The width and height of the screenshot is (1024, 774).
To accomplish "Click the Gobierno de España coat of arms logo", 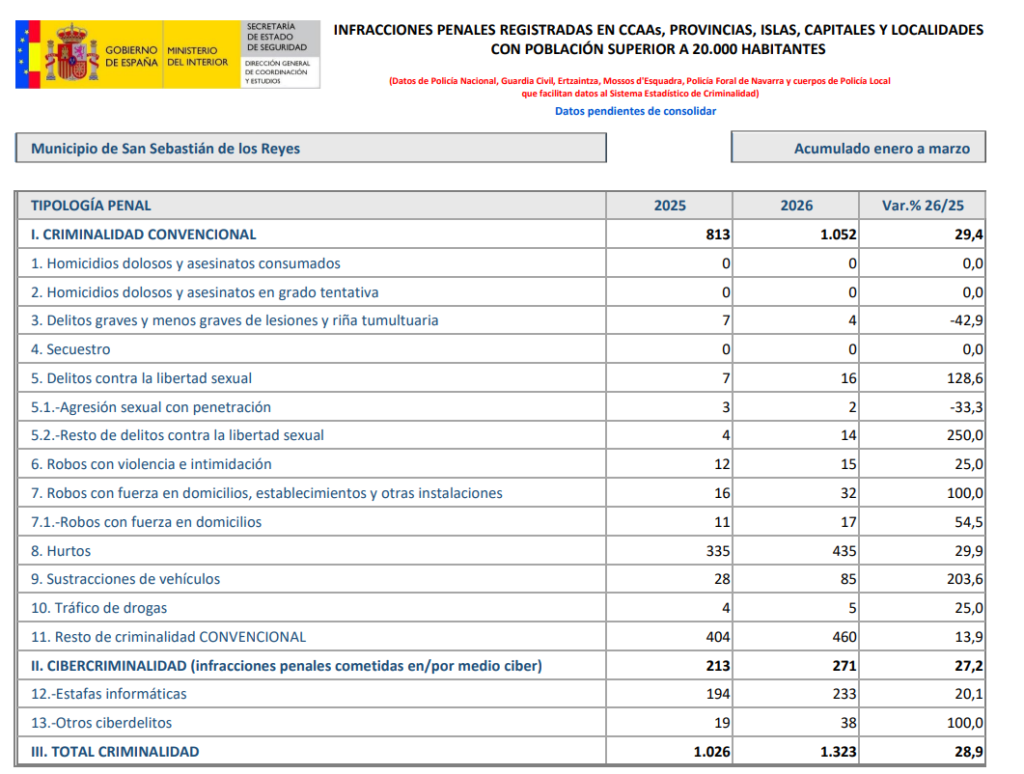I will click(72, 54).
